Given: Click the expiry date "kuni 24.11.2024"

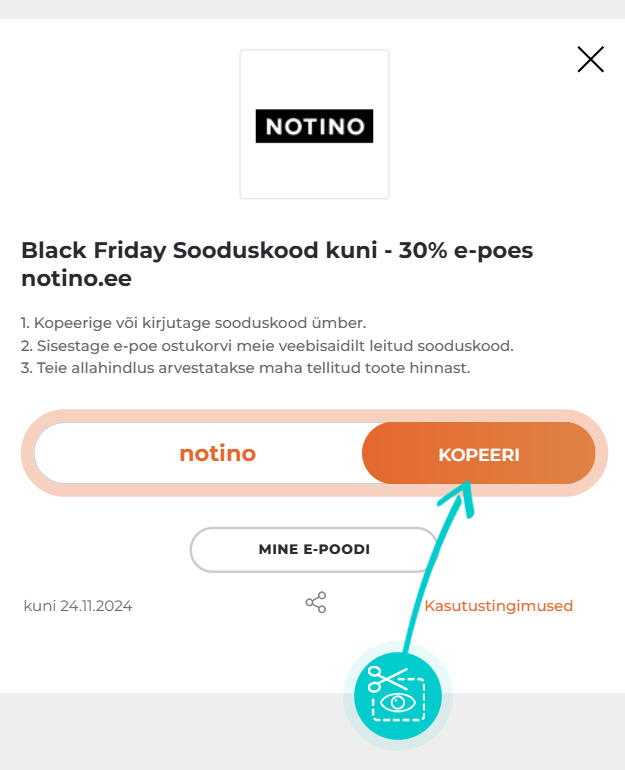Looking at the screenshot, I should pos(78,606).
